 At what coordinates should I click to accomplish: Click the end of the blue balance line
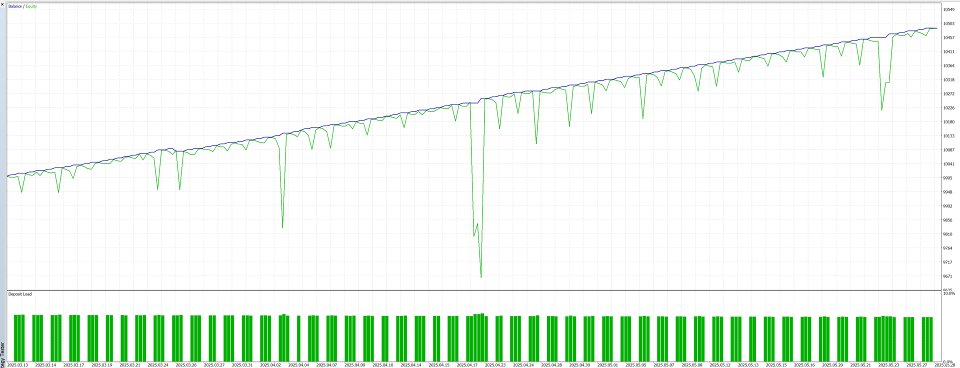click(936, 28)
